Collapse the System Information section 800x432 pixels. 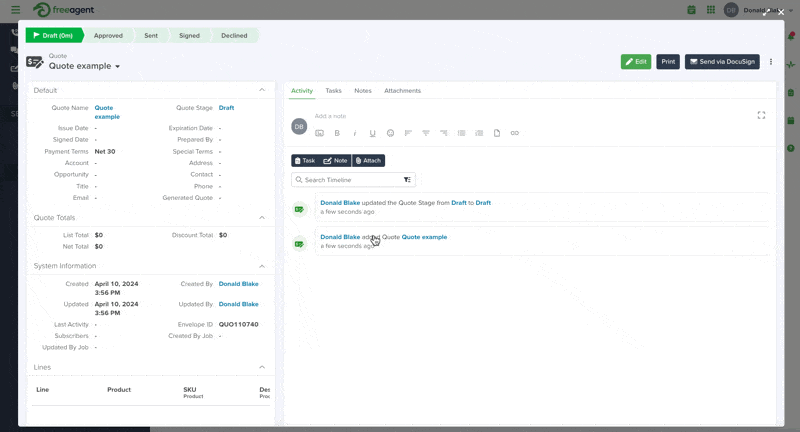pos(262,266)
